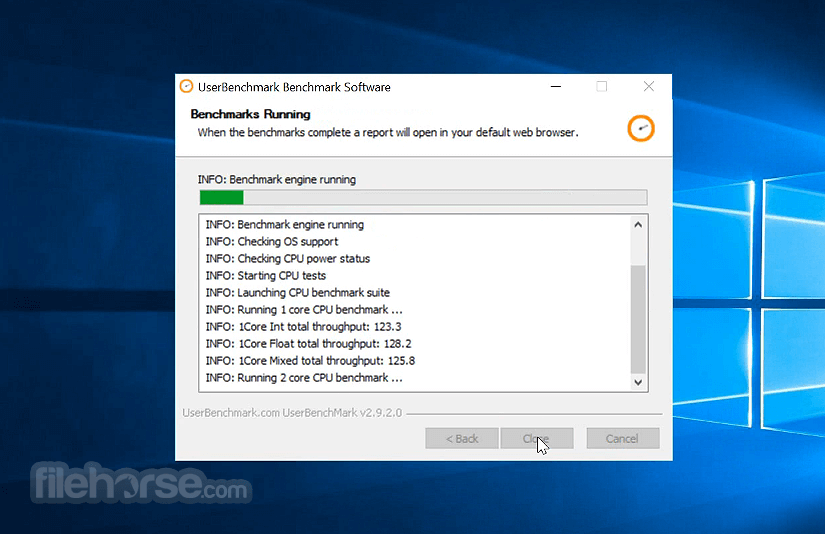Click the window title 'UserBenchmark Benchmark Software'
The image size is (825, 534).
(294, 87)
